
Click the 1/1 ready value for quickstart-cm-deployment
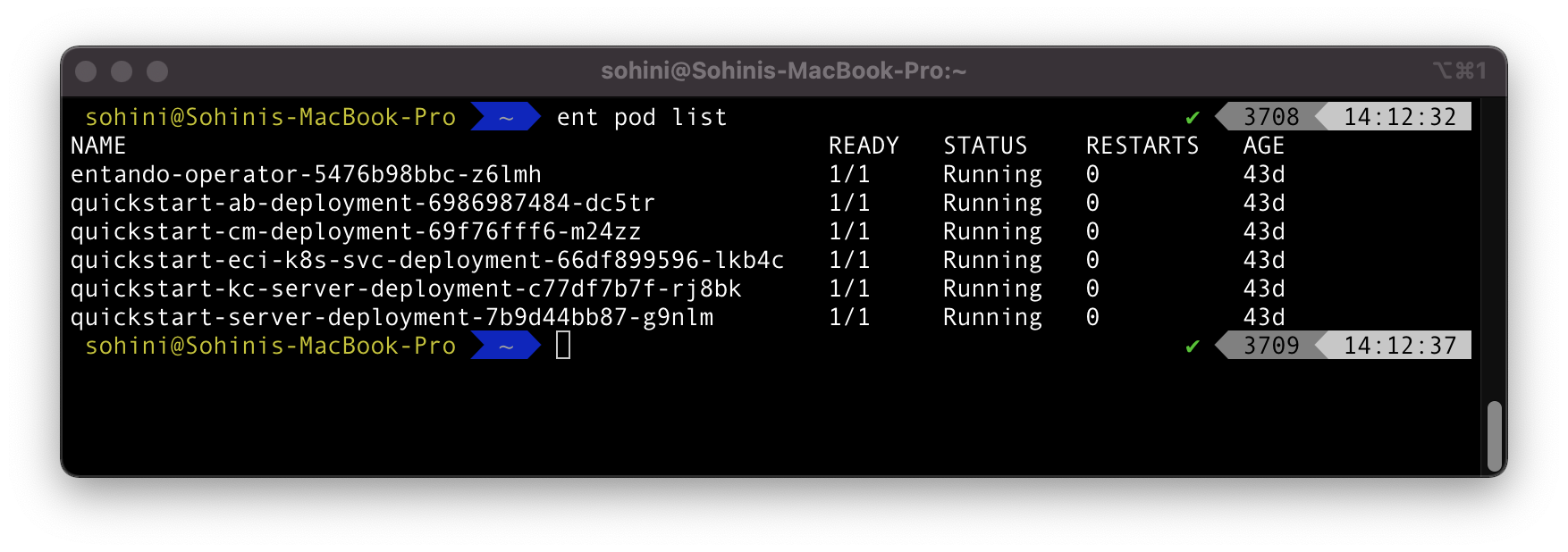(x=849, y=231)
